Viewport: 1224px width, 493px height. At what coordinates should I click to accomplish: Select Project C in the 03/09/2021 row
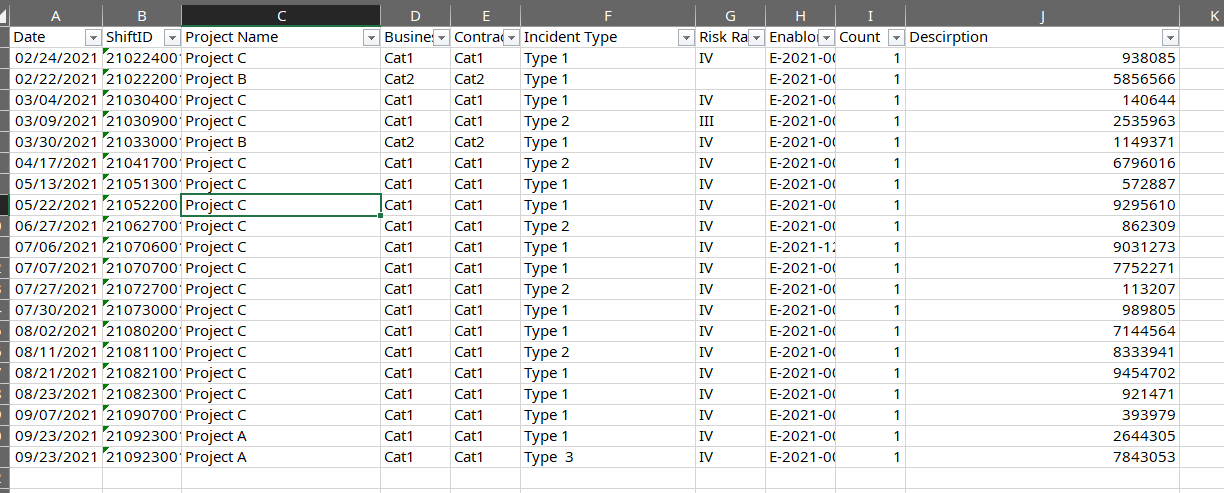281,121
